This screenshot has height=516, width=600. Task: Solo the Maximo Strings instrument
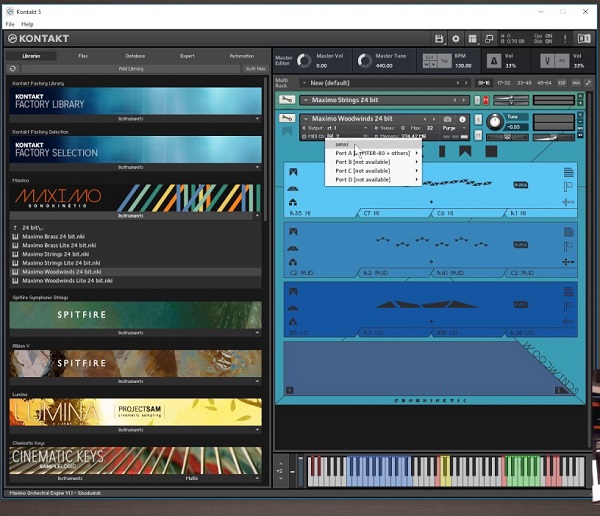click(x=477, y=100)
